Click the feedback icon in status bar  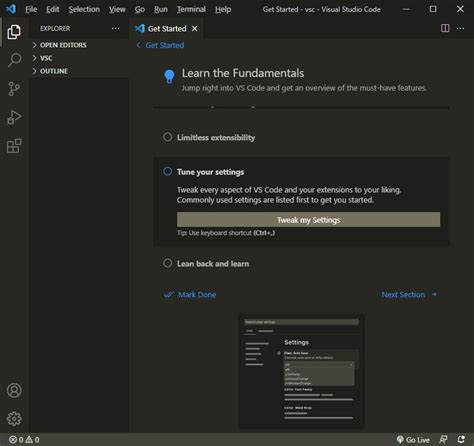pos(443,440)
